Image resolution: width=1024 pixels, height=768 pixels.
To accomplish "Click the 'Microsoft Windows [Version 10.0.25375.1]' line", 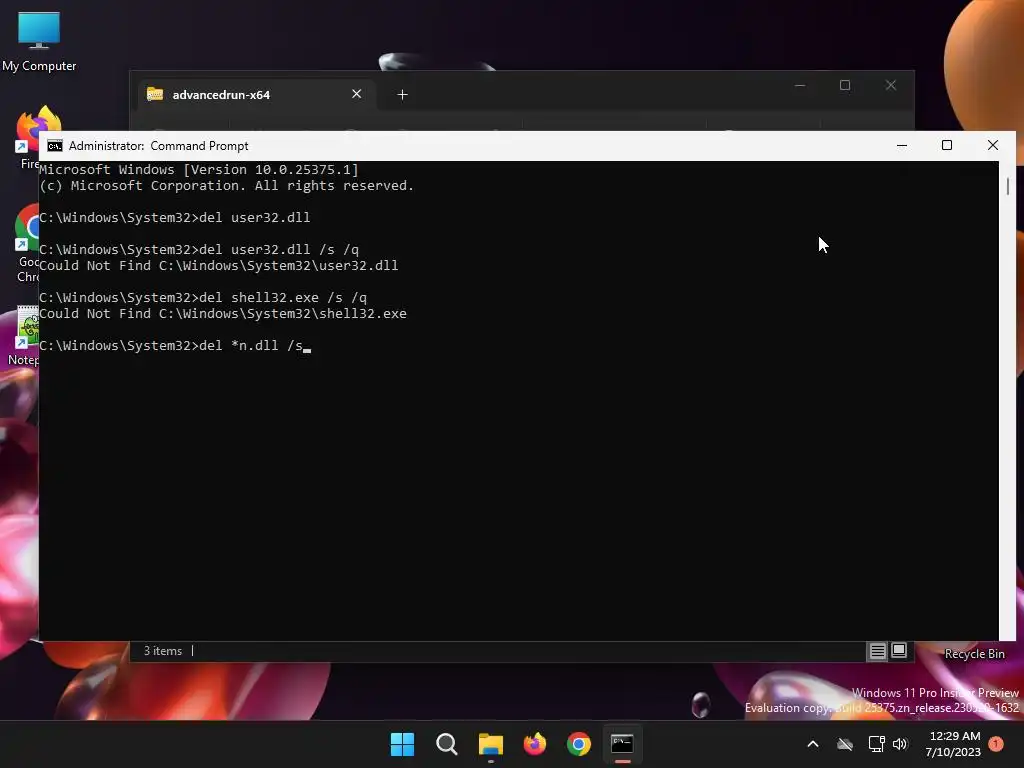I will tap(199, 170).
